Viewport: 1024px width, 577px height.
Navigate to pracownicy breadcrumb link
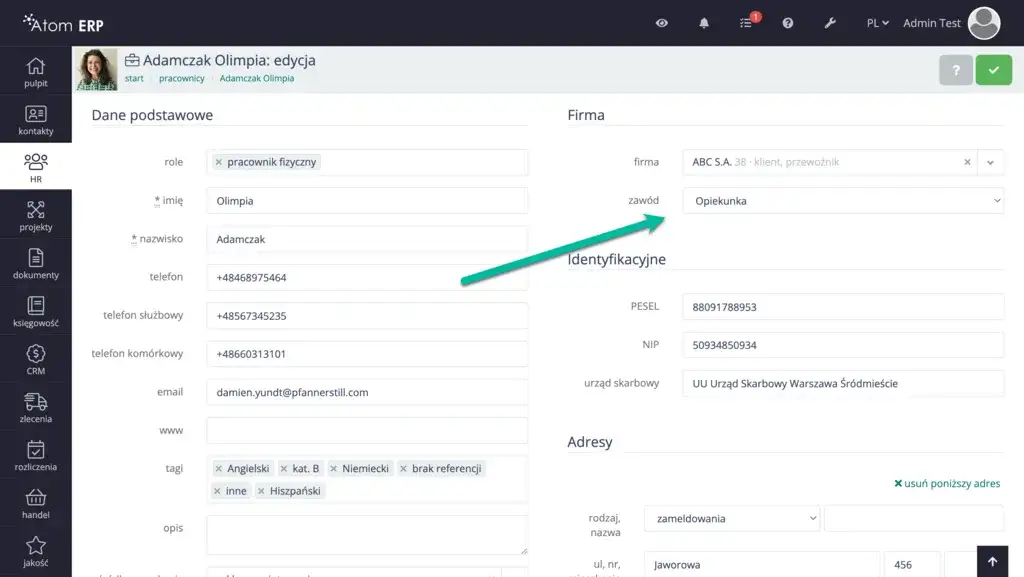[182, 78]
